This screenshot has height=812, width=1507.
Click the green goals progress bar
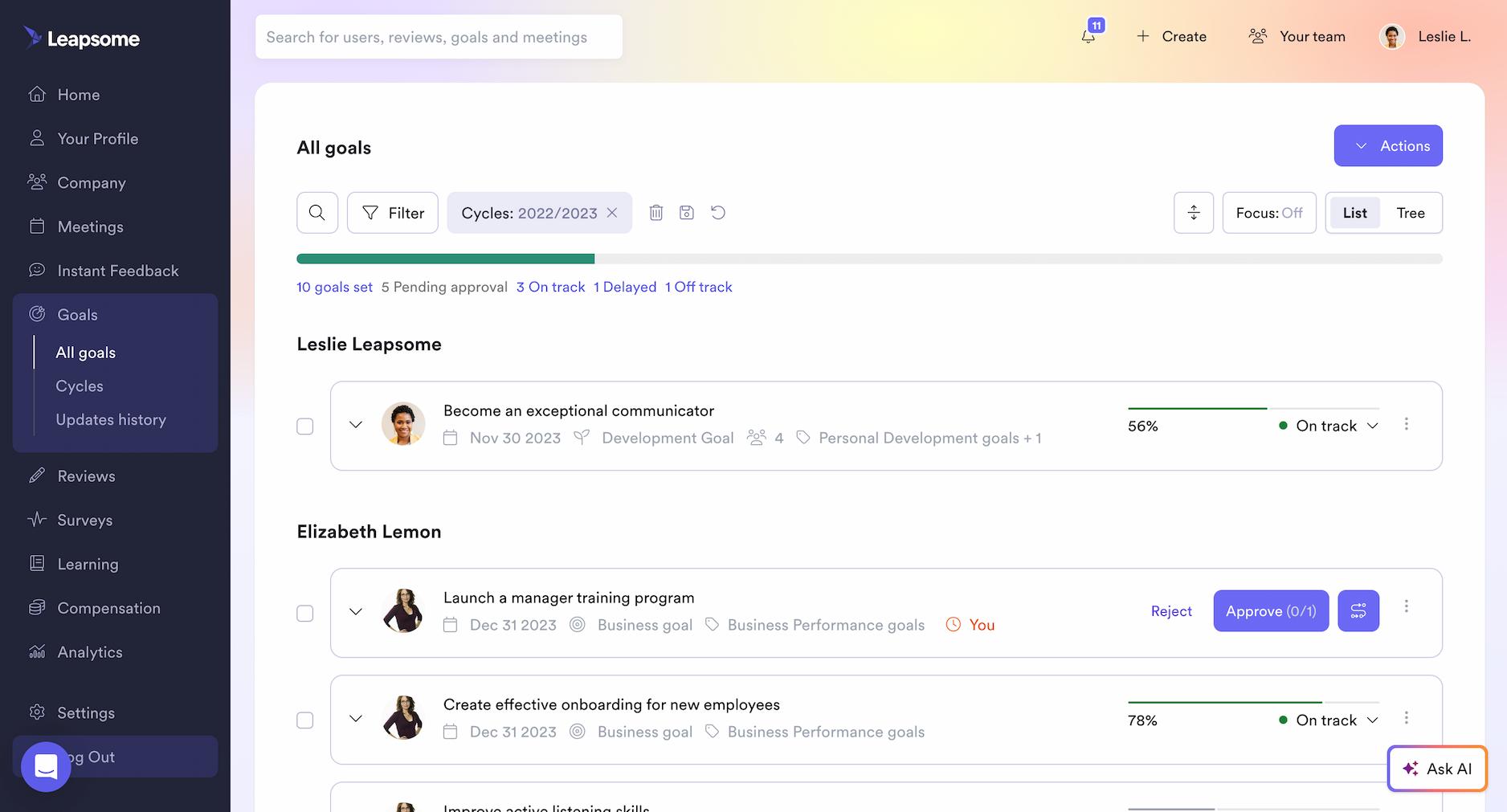(445, 258)
